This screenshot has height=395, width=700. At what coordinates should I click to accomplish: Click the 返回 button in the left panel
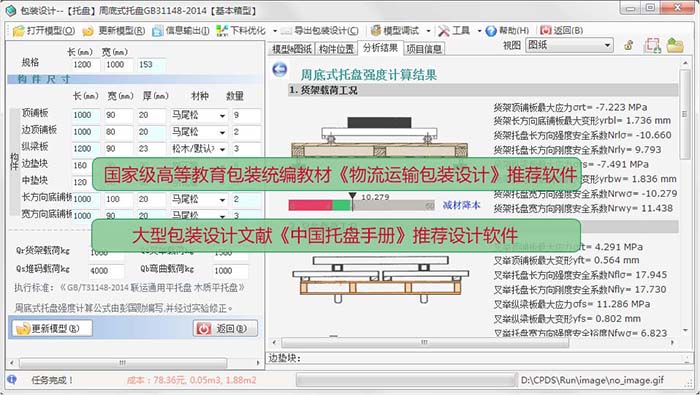pyautogui.click(x=225, y=328)
